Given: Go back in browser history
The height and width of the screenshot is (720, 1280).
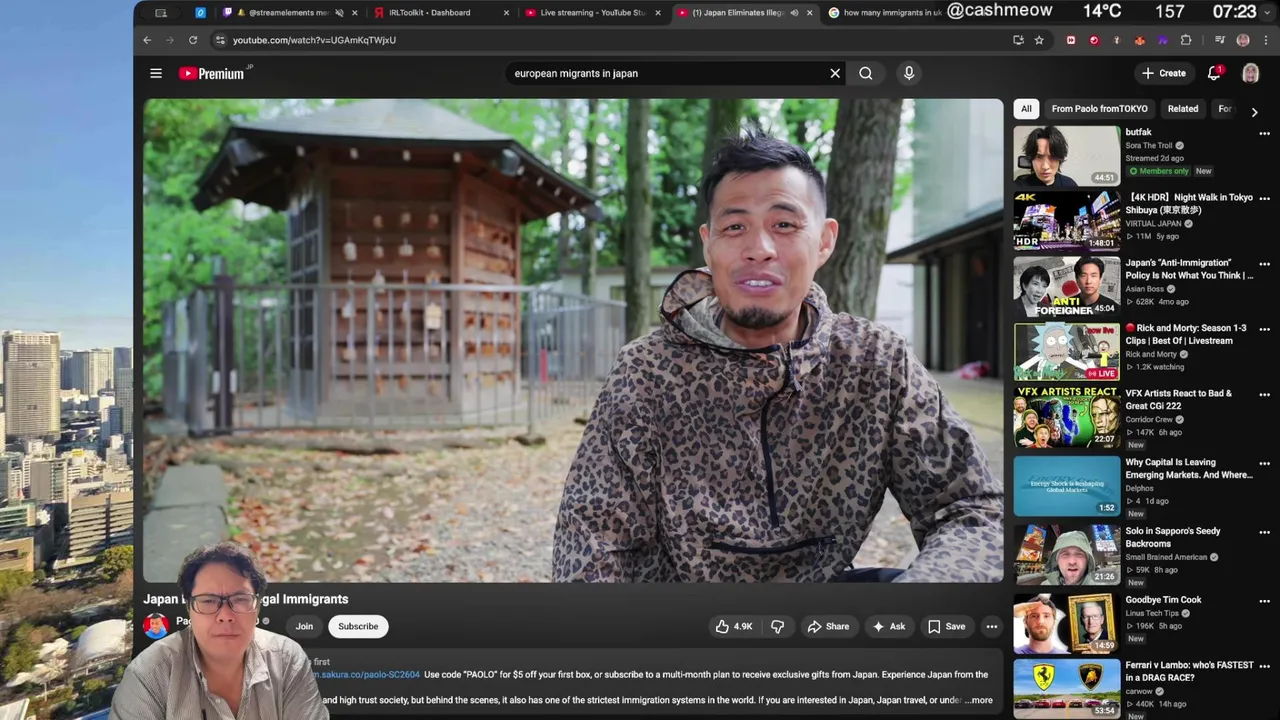Looking at the screenshot, I should (x=147, y=40).
